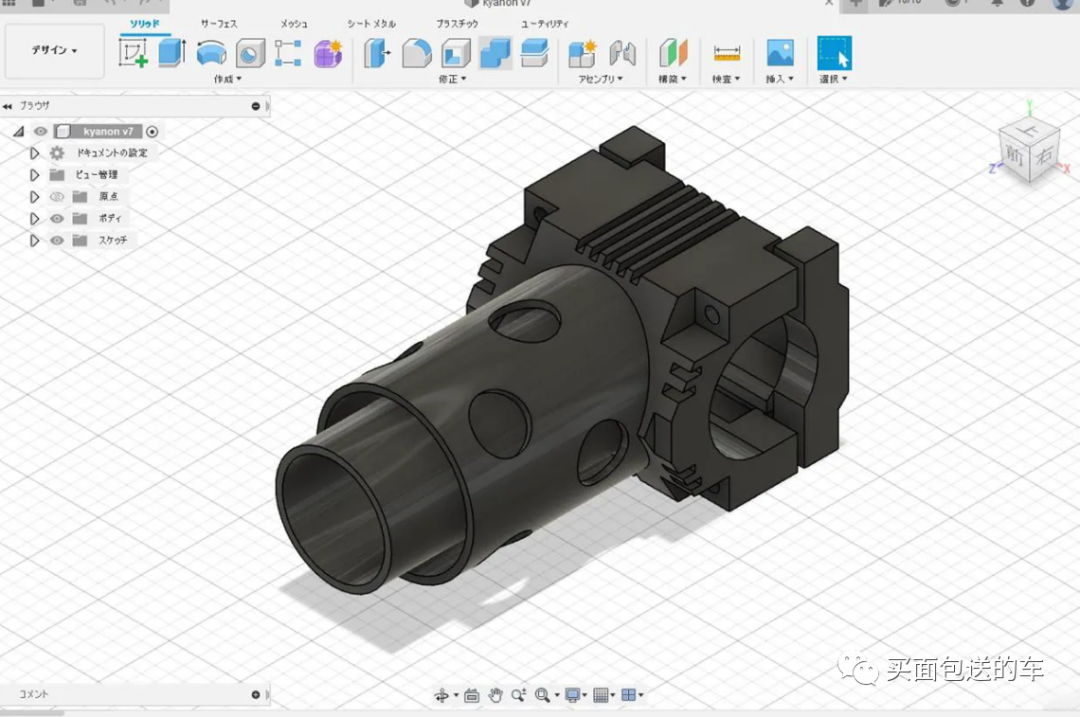The image size is (1080, 717).
Task: Click the Zoom magnifier icon
Action: point(519,696)
